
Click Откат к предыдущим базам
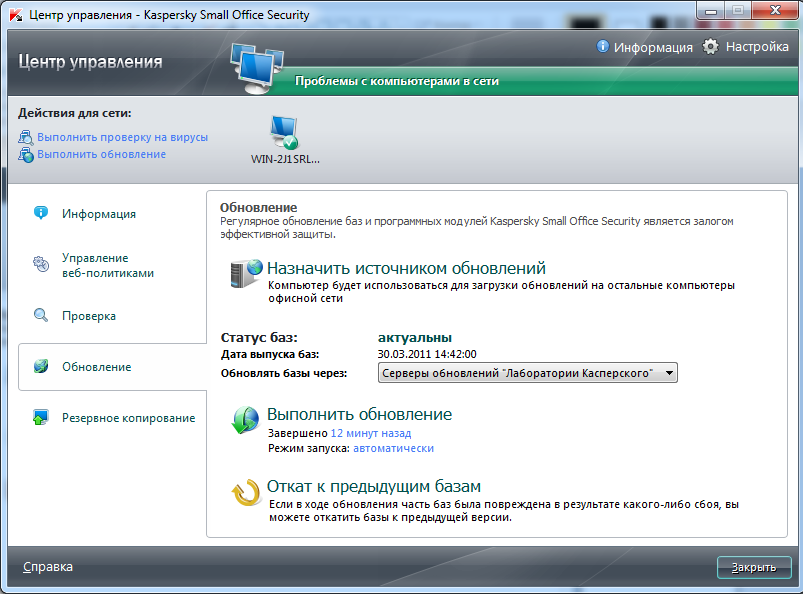[374, 486]
